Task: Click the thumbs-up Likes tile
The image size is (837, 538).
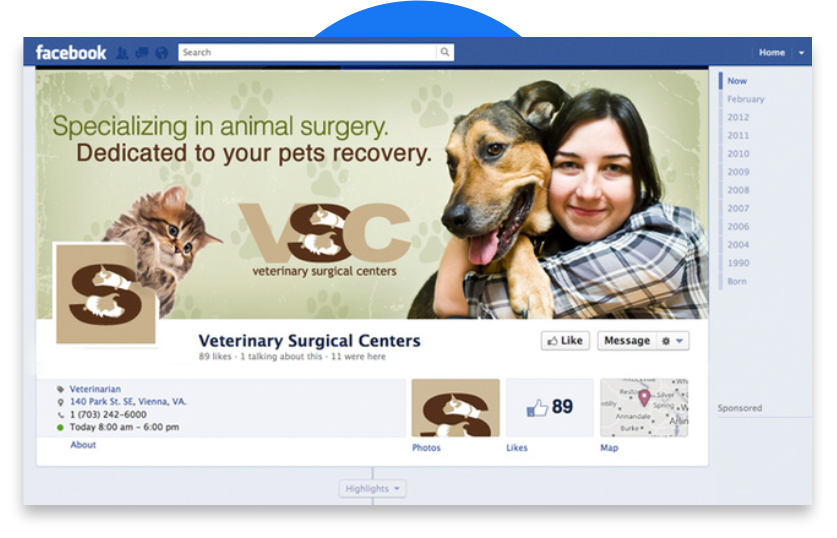Action: (549, 408)
